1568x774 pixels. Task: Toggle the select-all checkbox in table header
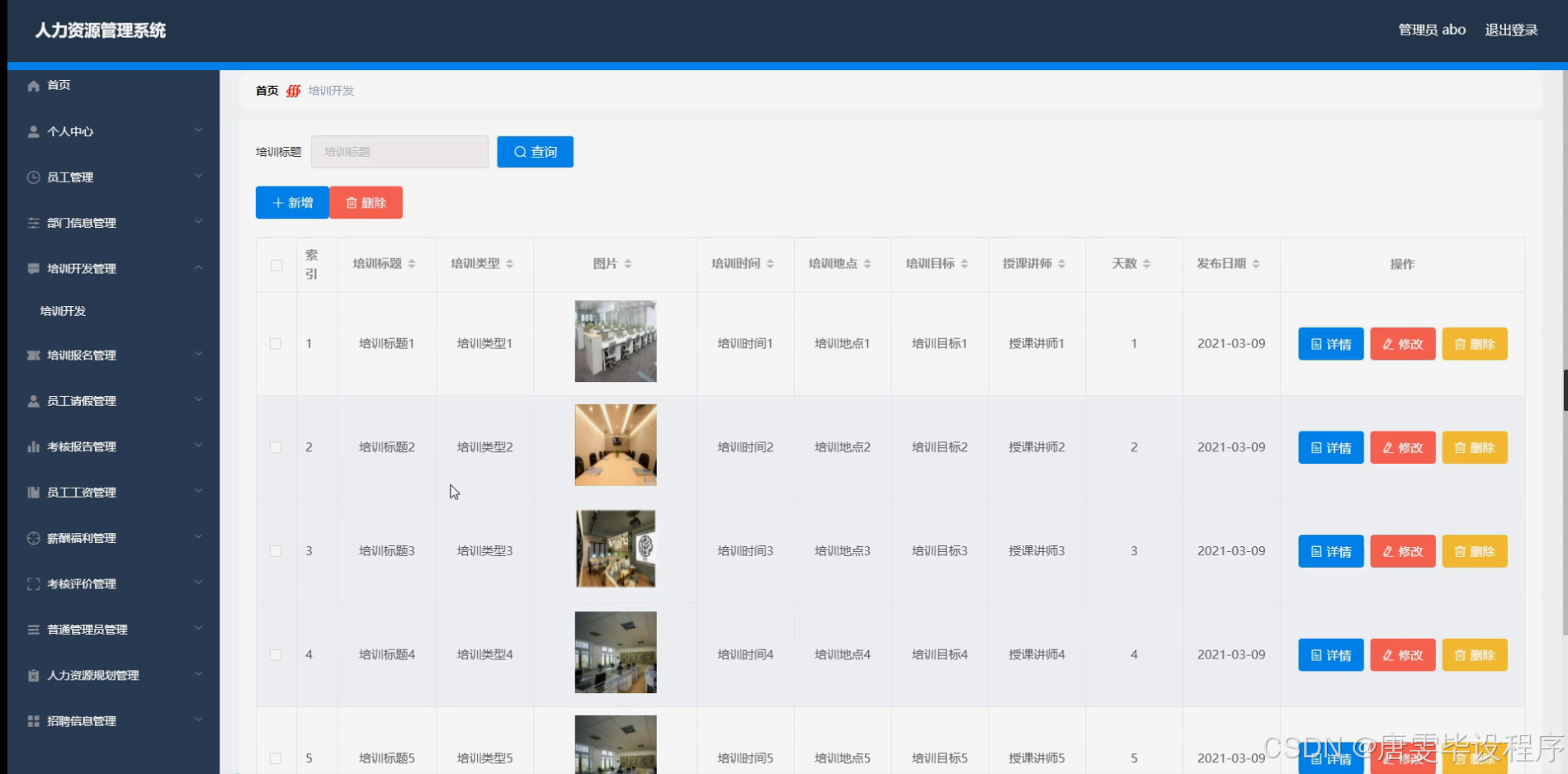276,265
